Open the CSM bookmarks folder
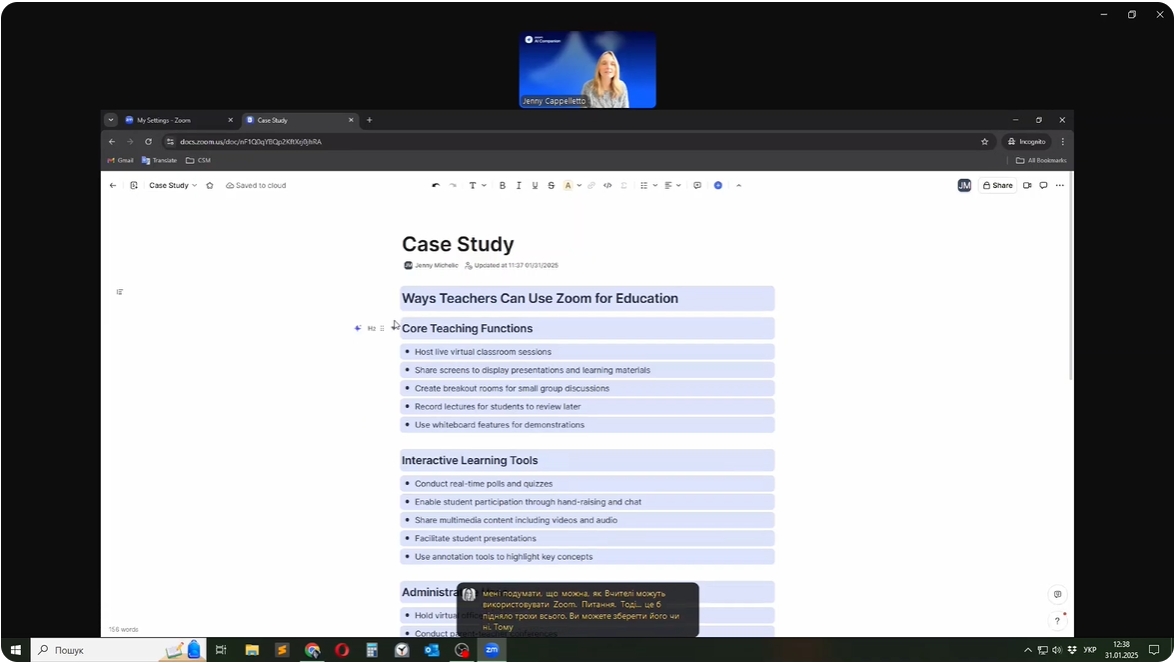This screenshot has width=1174, height=663. pyautogui.click(x=198, y=160)
